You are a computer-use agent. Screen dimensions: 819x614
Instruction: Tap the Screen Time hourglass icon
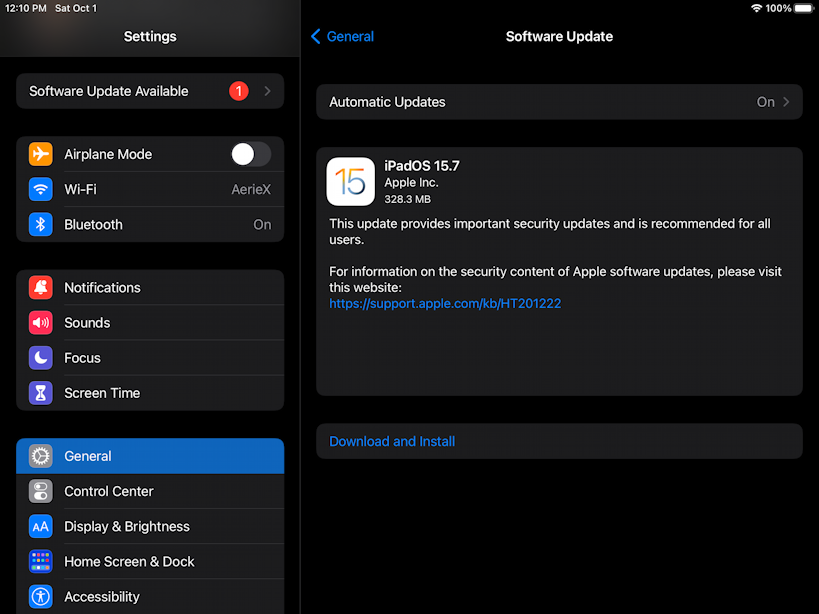[41, 393]
